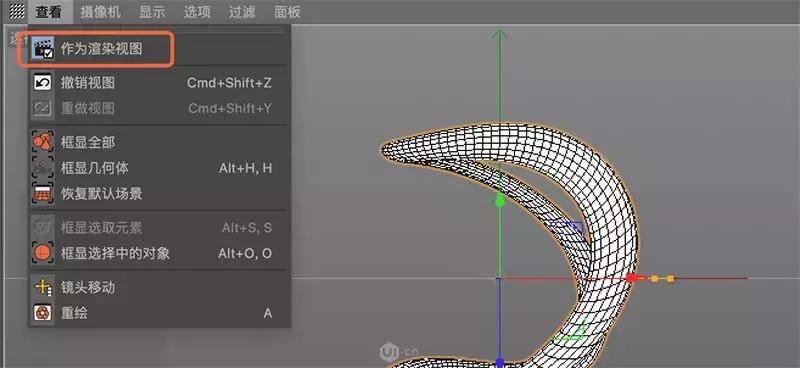Open the 显示 menu
Viewport: 800px width, 368px height.
152,12
